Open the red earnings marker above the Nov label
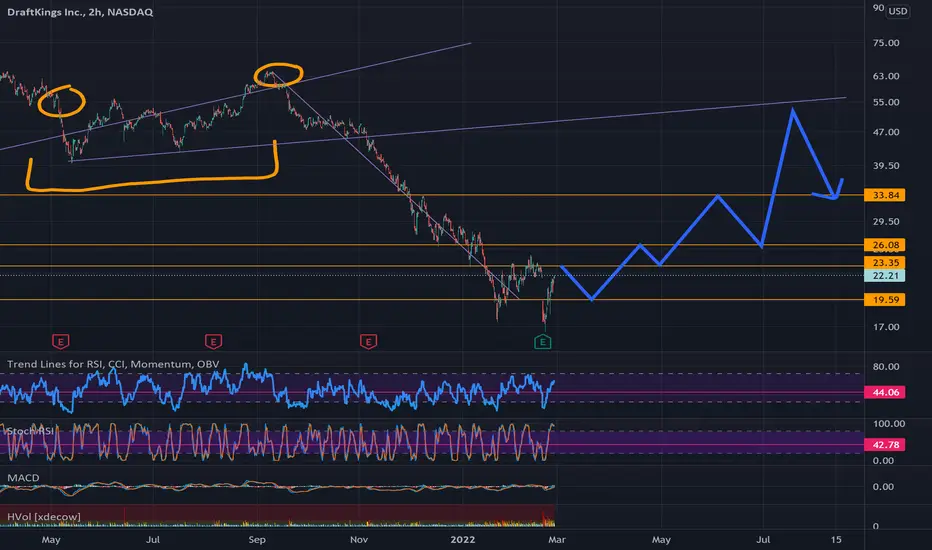932x550 pixels. pyautogui.click(x=369, y=342)
